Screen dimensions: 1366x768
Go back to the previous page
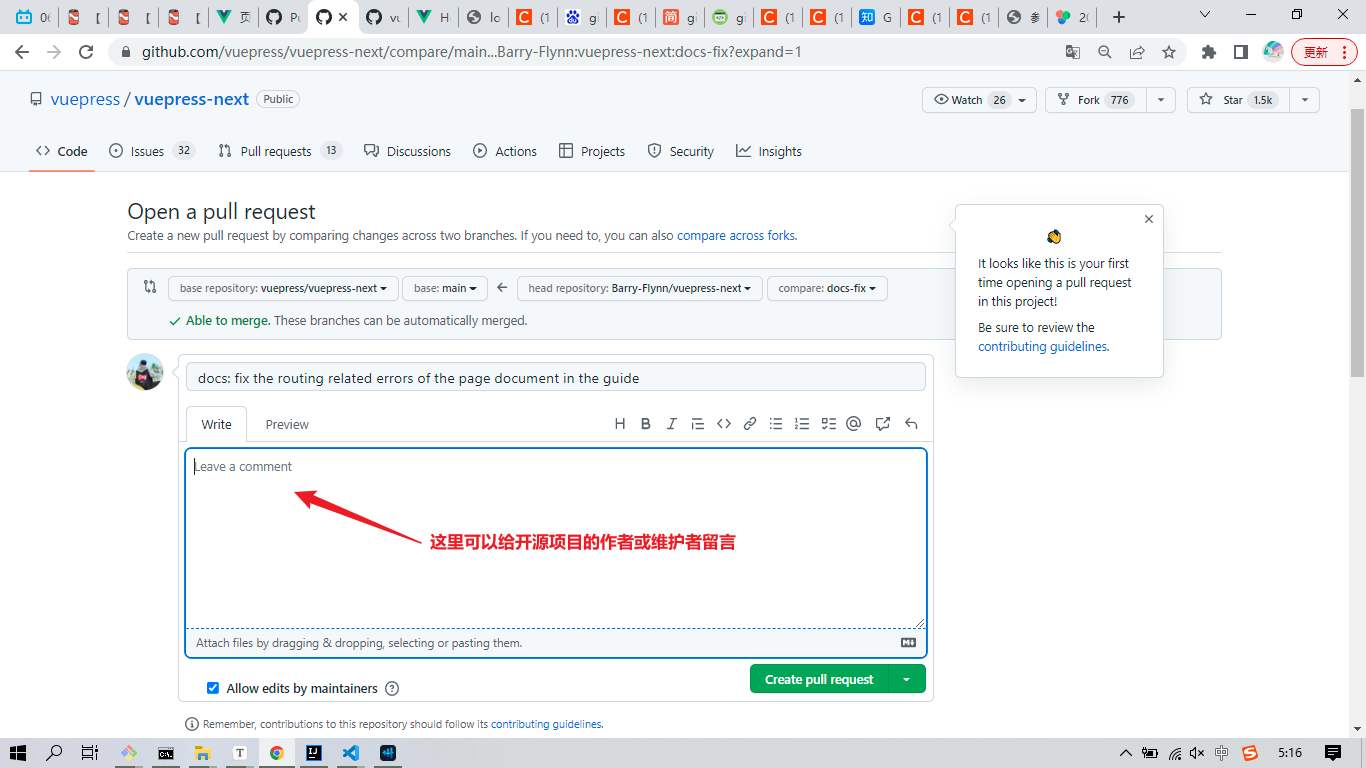pyautogui.click(x=22, y=52)
